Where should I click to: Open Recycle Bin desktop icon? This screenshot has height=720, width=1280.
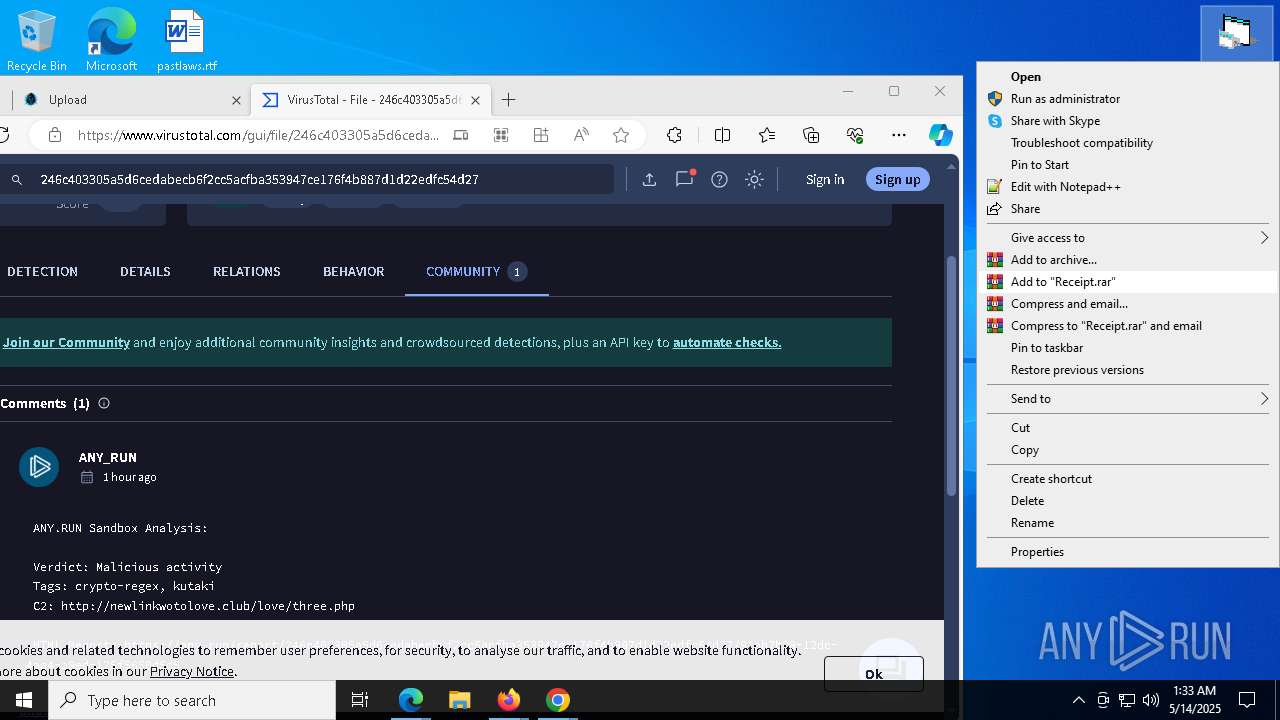(36, 40)
